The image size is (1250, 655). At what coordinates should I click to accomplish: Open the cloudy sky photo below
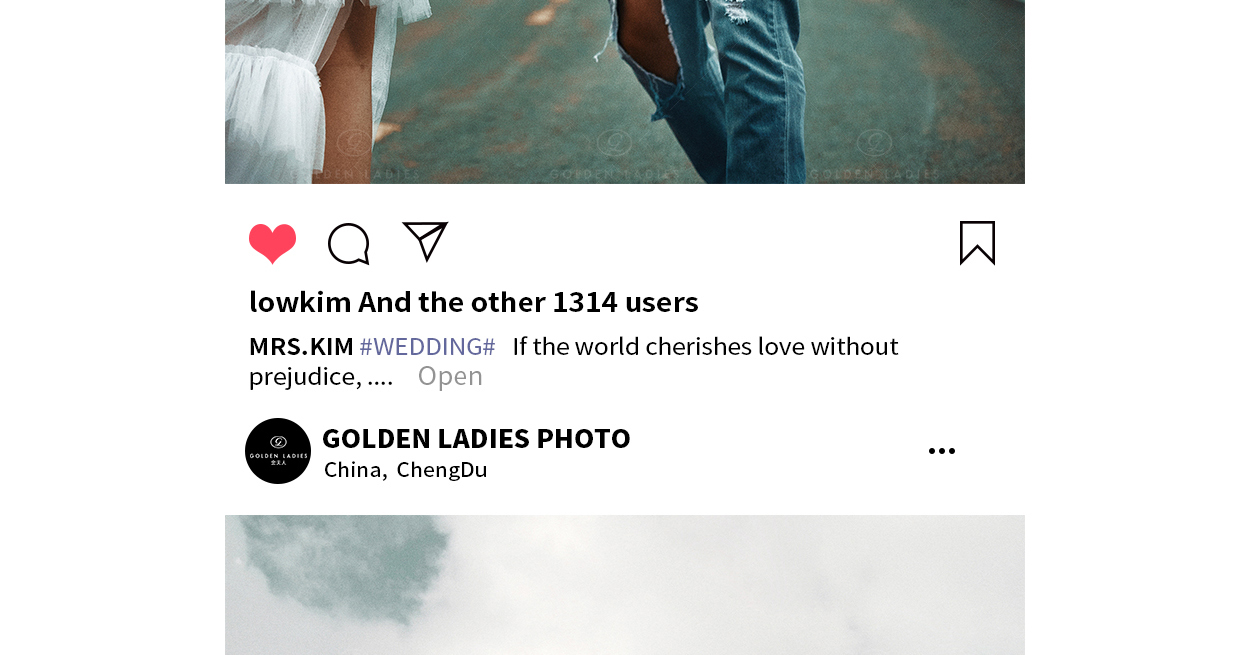pyautogui.click(x=625, y=585)
